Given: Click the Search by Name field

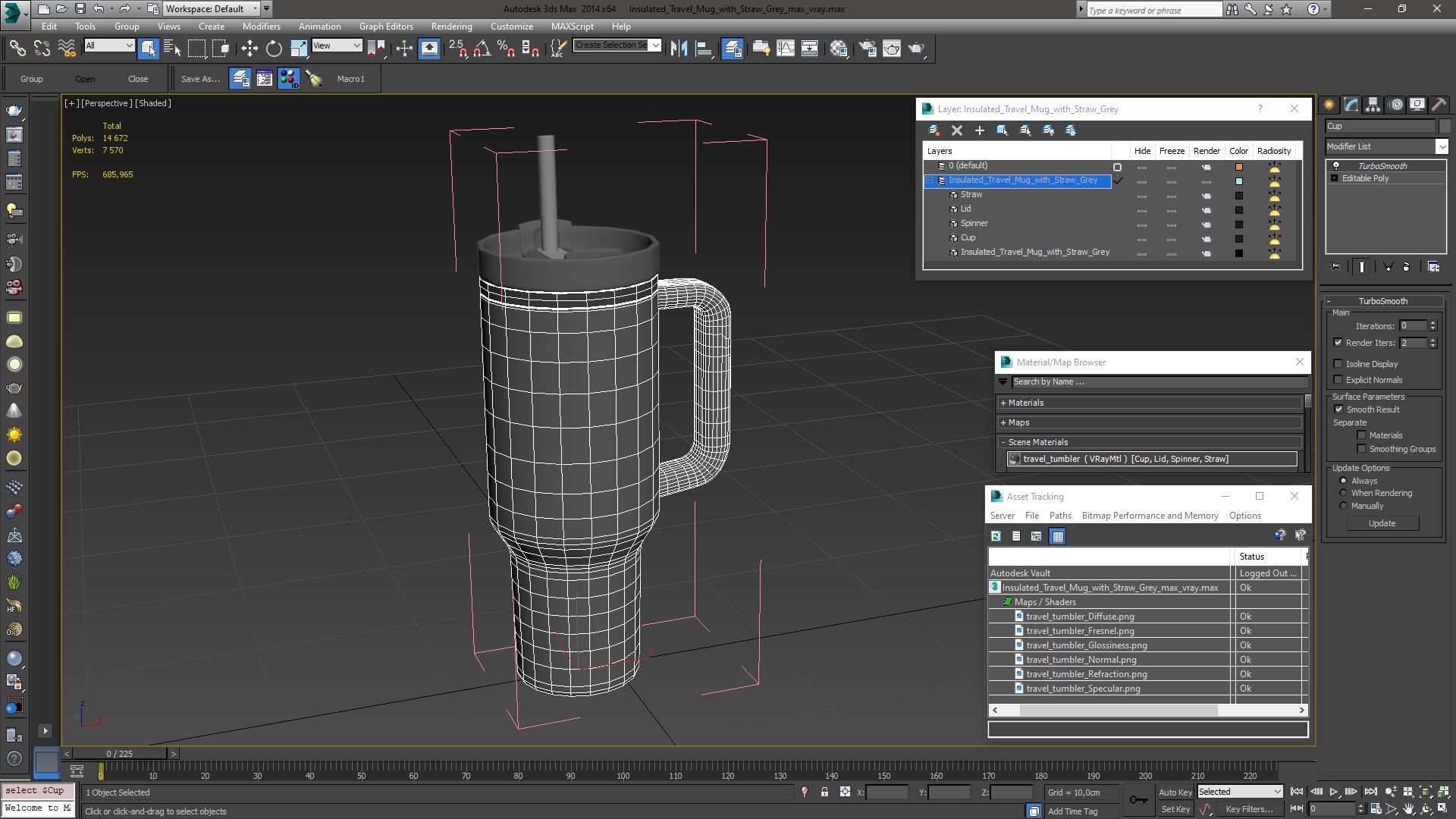Looking at the screenshot, I should tap(1159, 382).
